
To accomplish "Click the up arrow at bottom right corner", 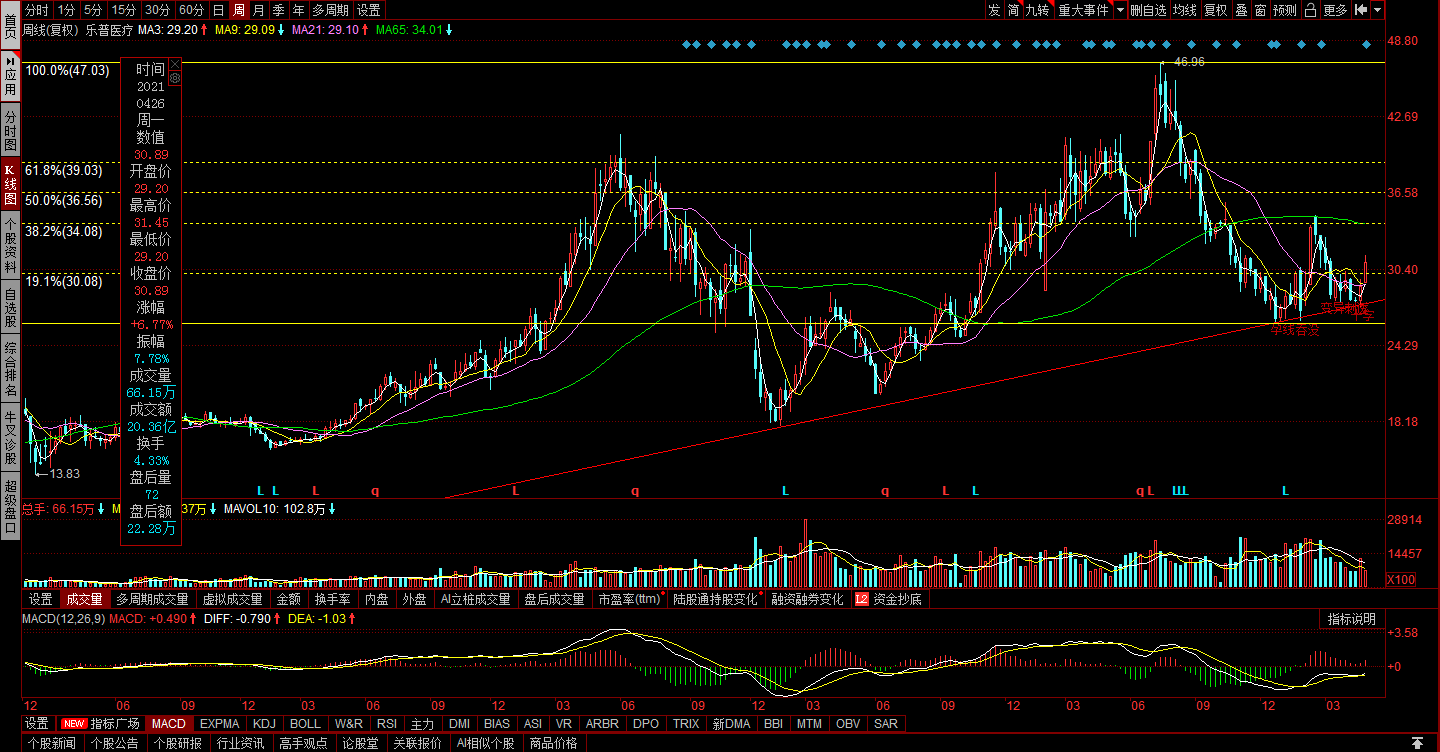I will point(1417,742).
